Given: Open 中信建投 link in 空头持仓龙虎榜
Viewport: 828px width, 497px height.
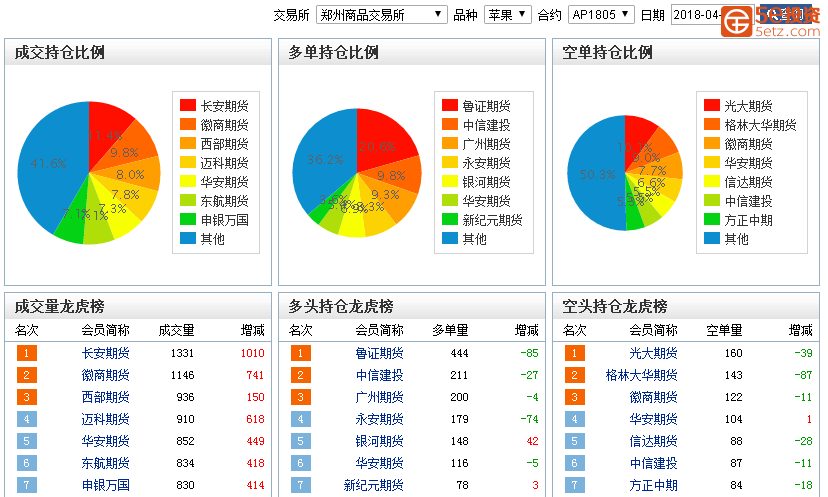Looking at the screenshot, I should tap(653, 463).
